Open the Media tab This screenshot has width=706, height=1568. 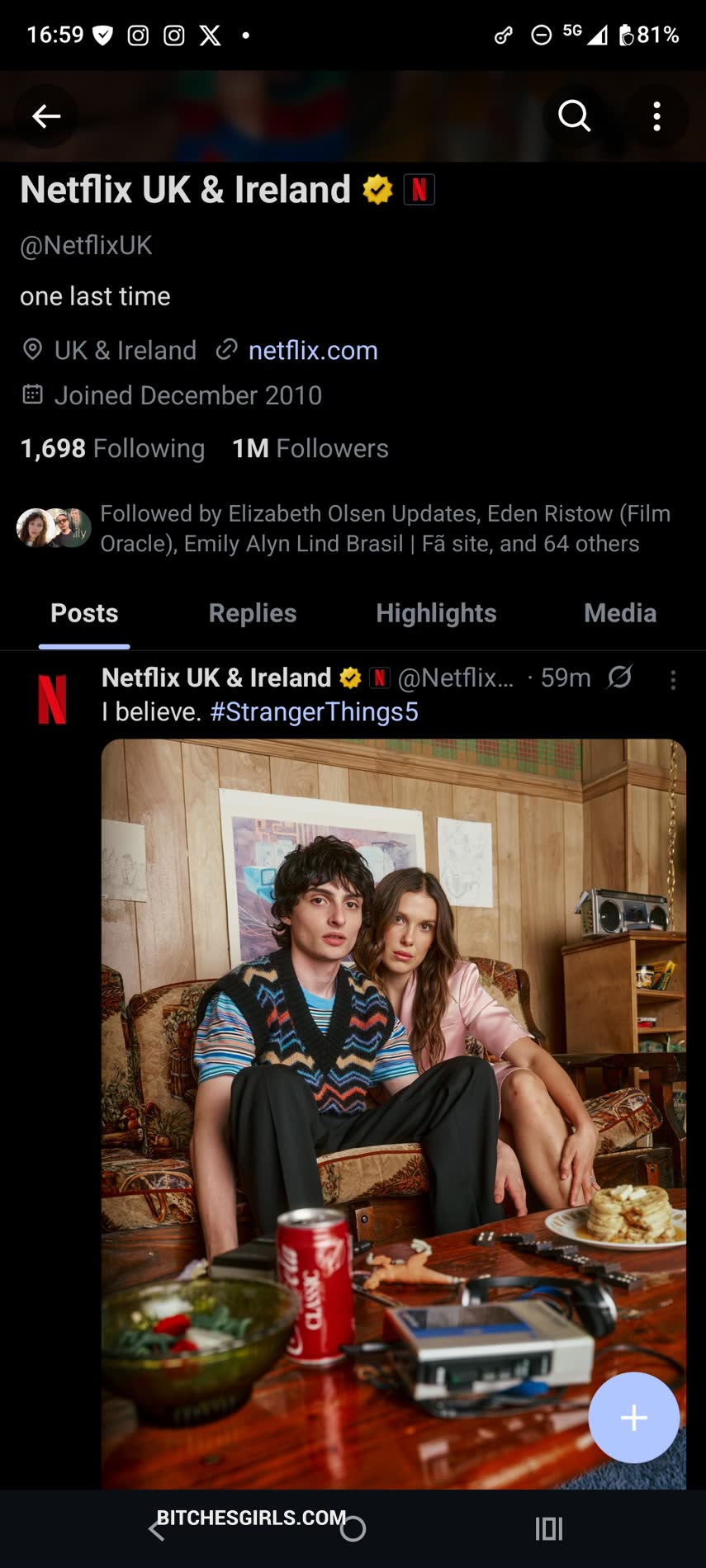click(x=620, y=613)
